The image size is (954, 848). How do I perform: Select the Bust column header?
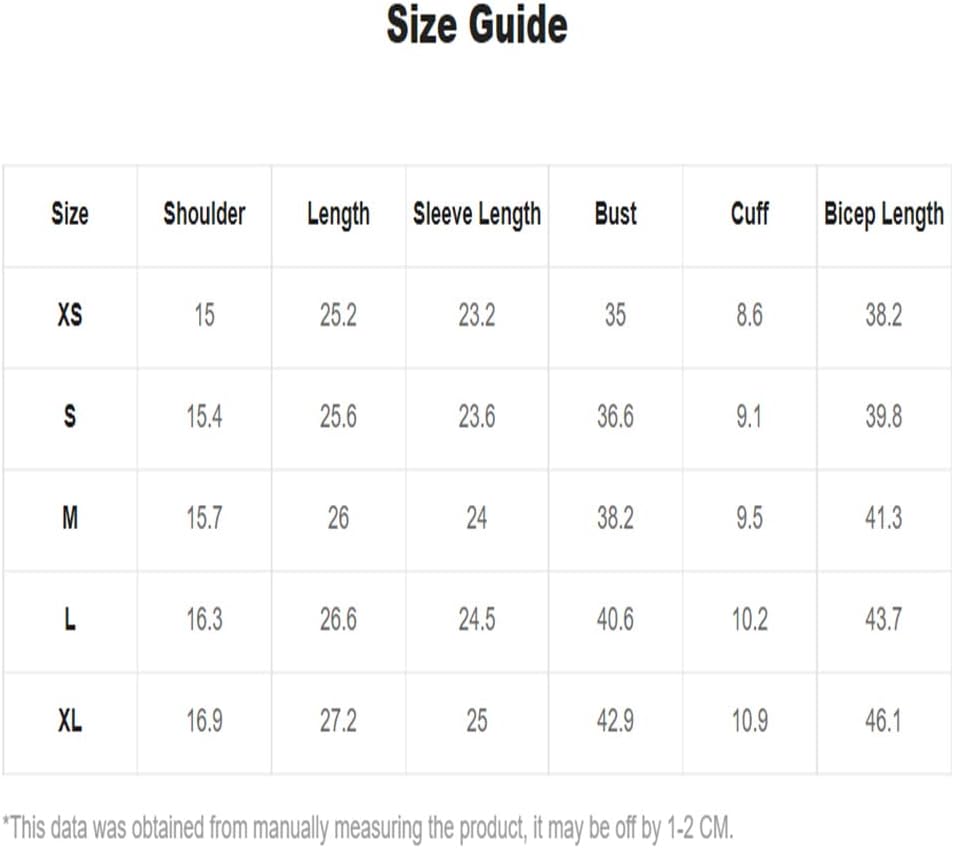(x=616, y=214)
